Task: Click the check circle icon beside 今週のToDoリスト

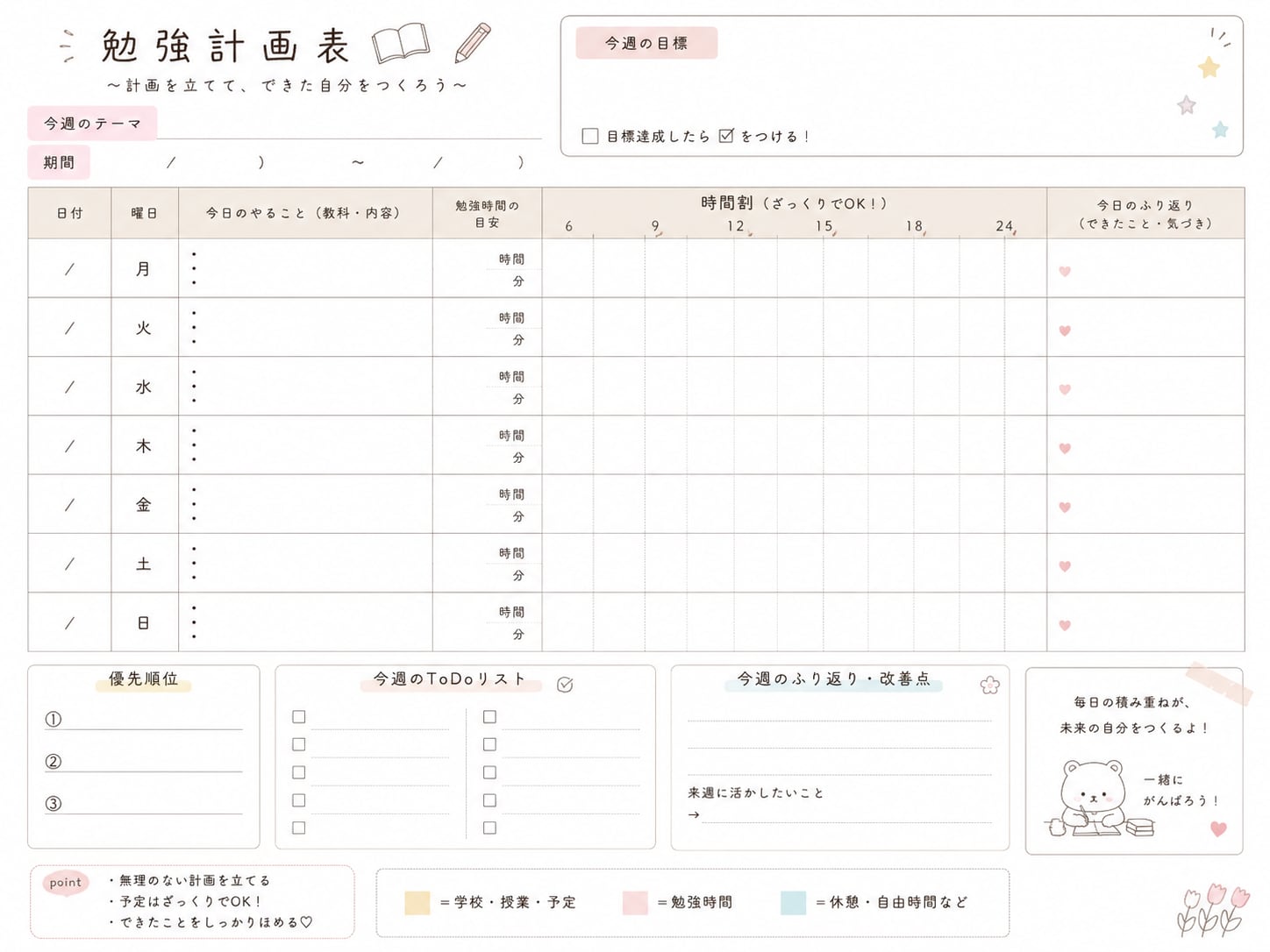Action: click(x=565, y=685)
